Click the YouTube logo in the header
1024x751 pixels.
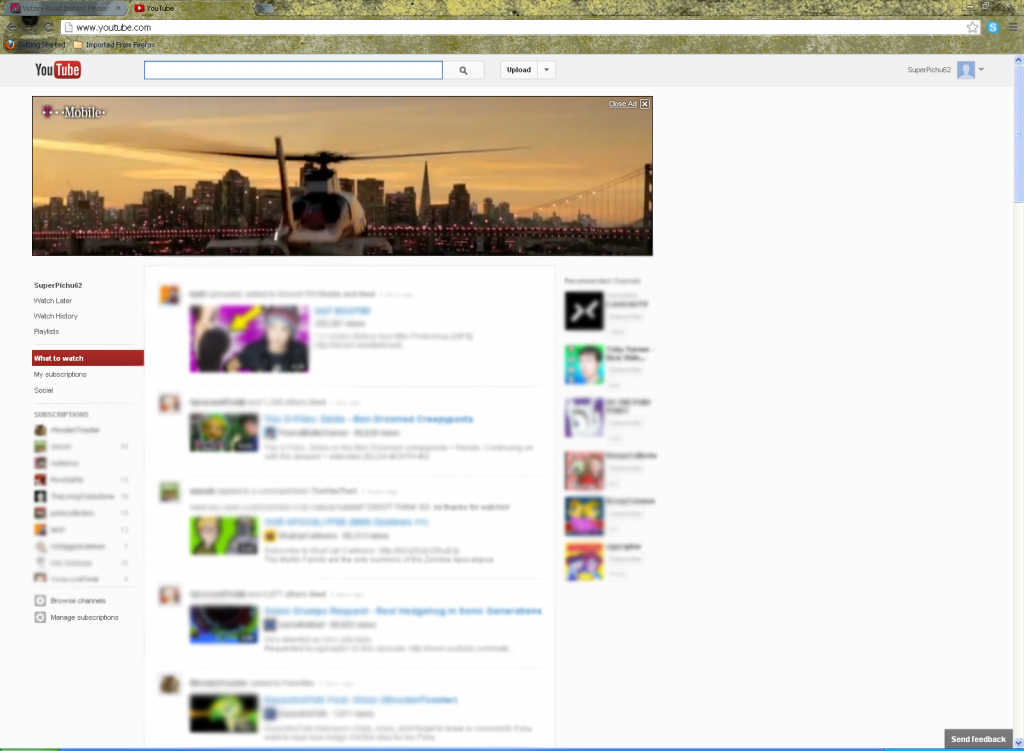pos(58,70)
